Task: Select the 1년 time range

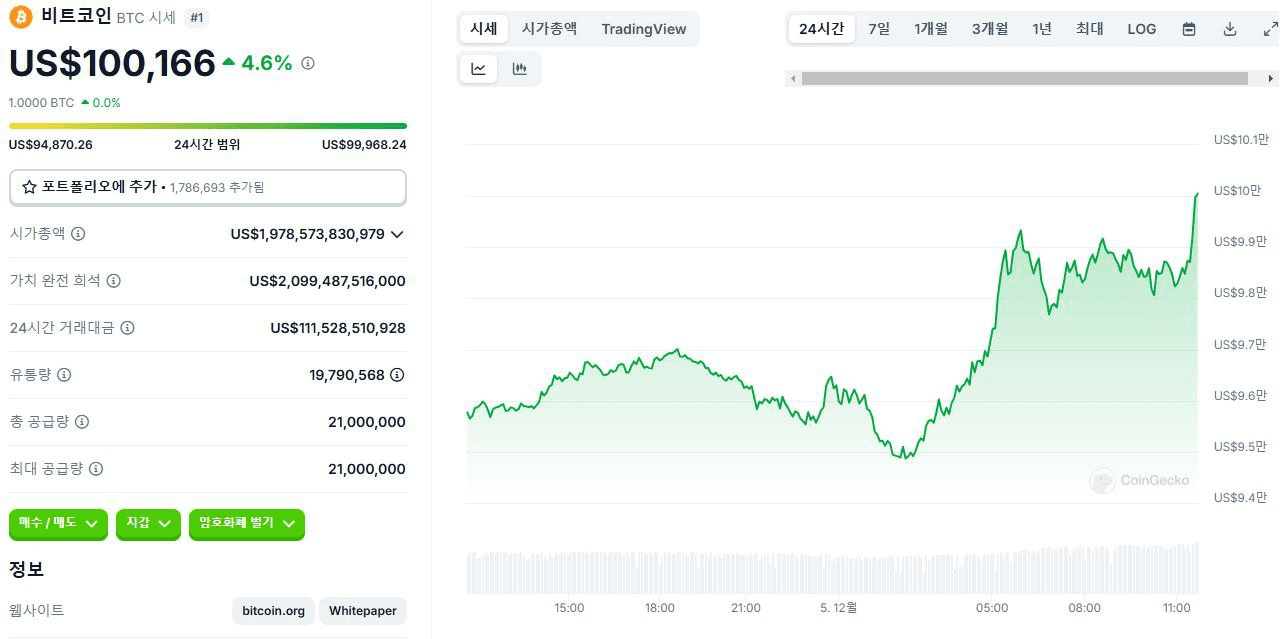Action: [x=1042, y=29]
